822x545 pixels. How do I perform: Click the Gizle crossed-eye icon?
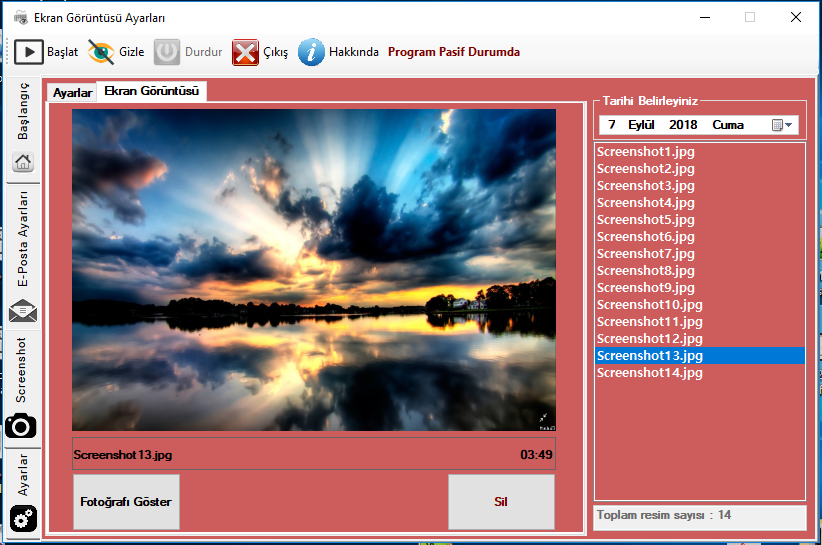pos(101,52)
